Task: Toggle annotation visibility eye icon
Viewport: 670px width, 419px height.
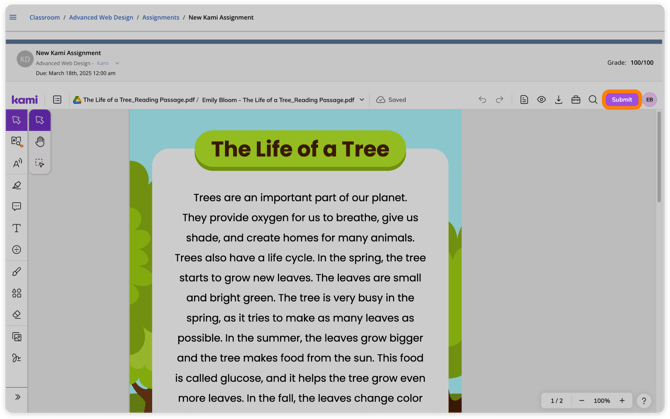Action: [x=541, y=100]
